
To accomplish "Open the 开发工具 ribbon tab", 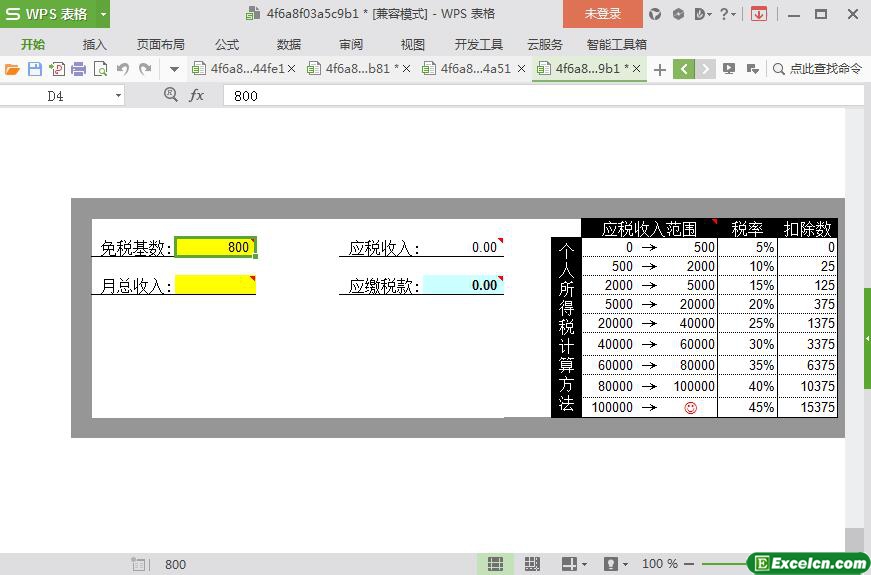I will pyautogui.click(x=478, y=44).
